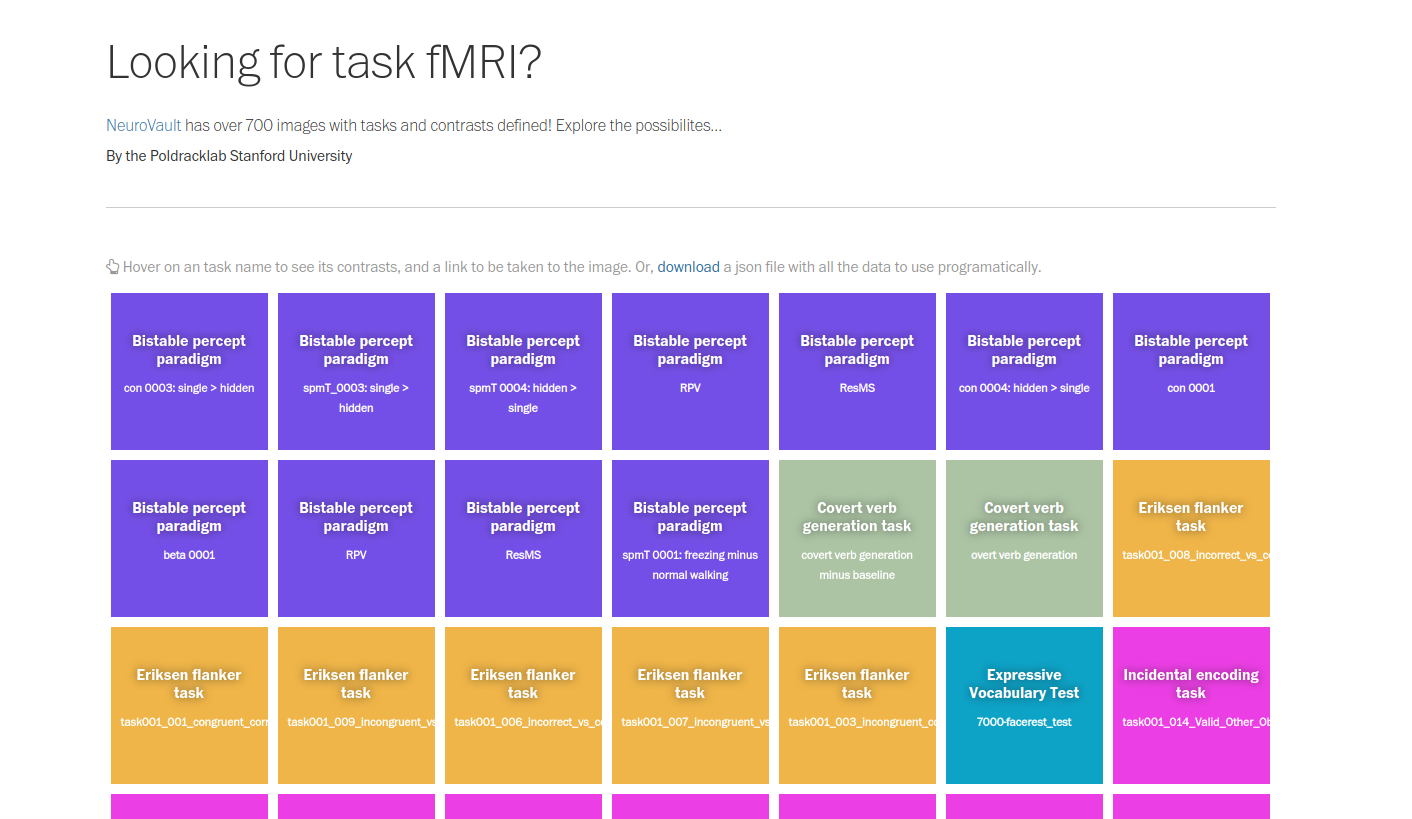Open Eriksen flanker tile task001_007_incongruent
The image size is (1412, 819).
point(690,705)
